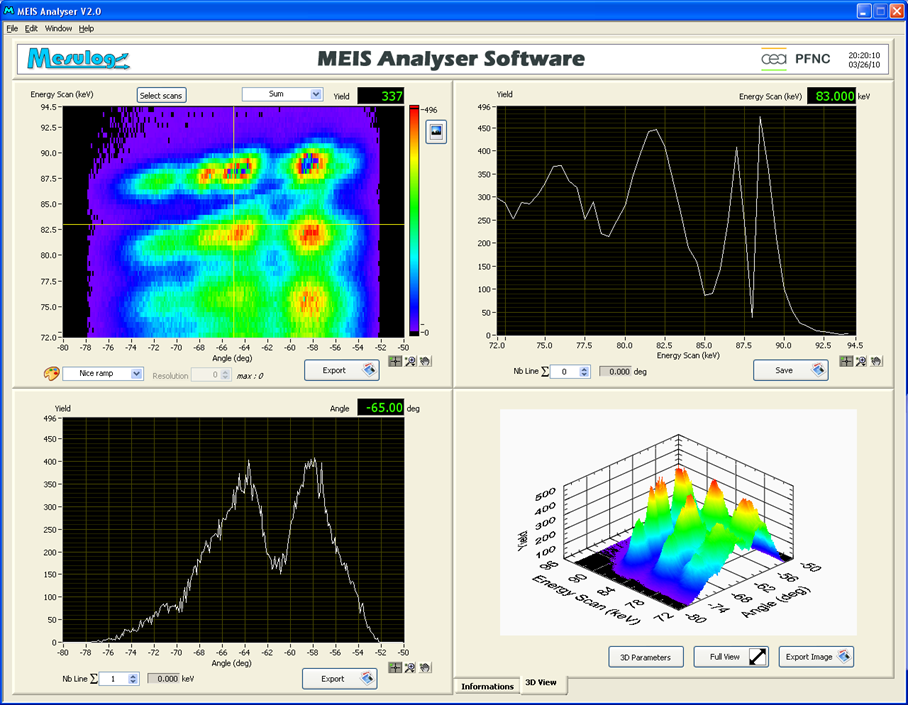Click image snapshot icon beside color scale

436,131
